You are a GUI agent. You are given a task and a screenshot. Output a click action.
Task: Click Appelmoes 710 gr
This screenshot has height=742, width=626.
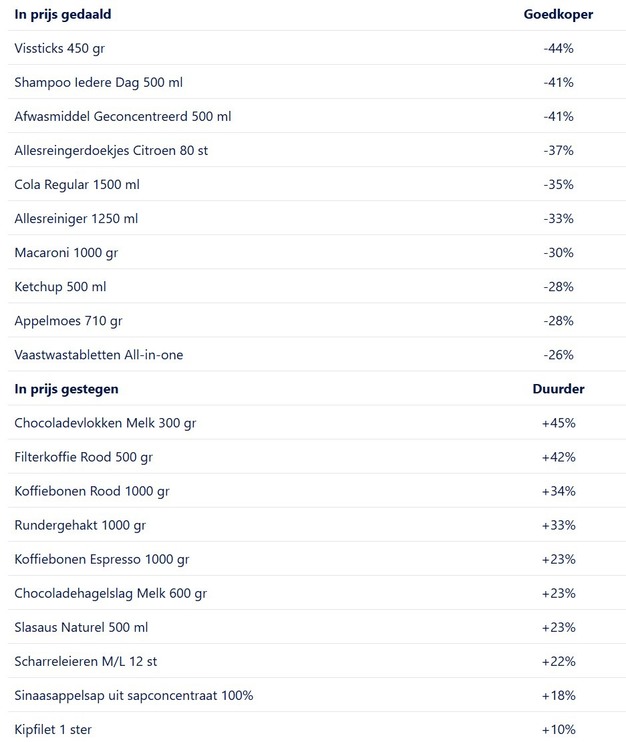68,320
